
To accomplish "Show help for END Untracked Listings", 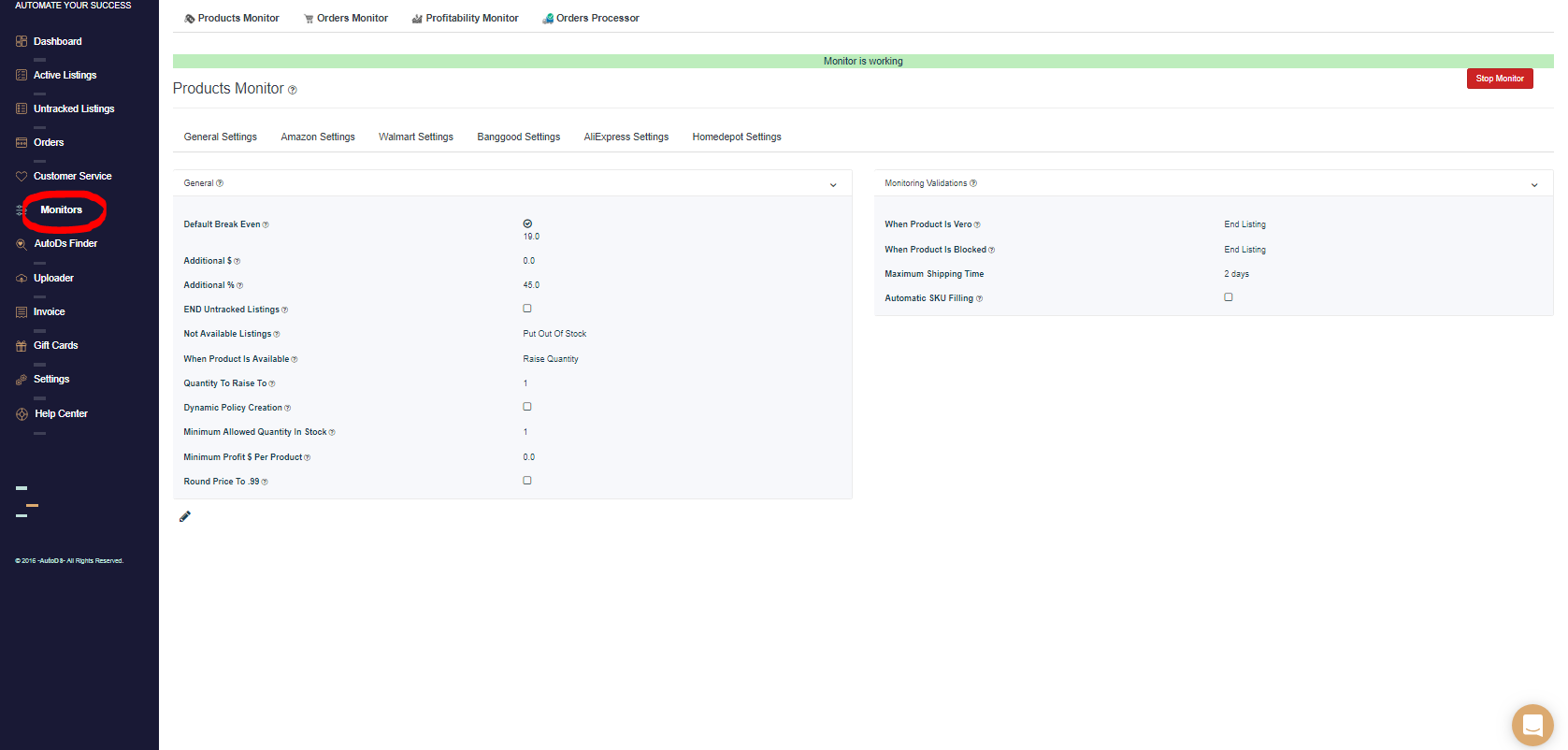I will click(284, 310).
